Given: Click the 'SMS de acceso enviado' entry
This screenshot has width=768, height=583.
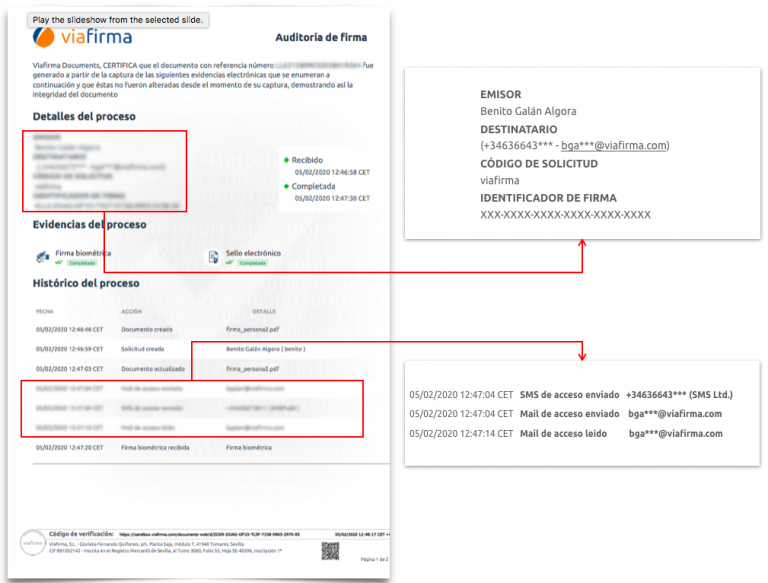Looking at the screenshot, I should pos(569,395).
